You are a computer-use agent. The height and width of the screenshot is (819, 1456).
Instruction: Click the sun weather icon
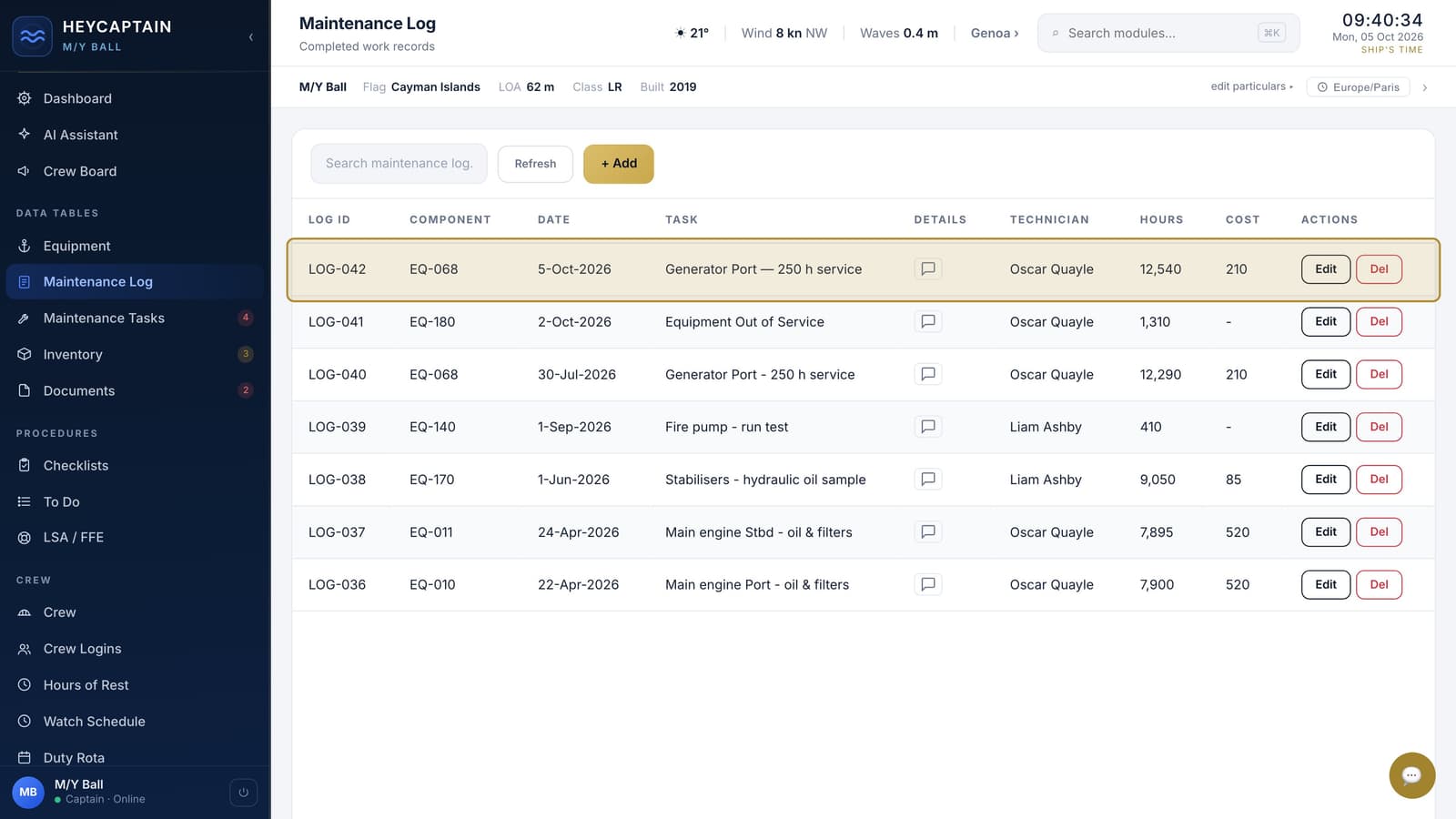[x=680, y=33]
